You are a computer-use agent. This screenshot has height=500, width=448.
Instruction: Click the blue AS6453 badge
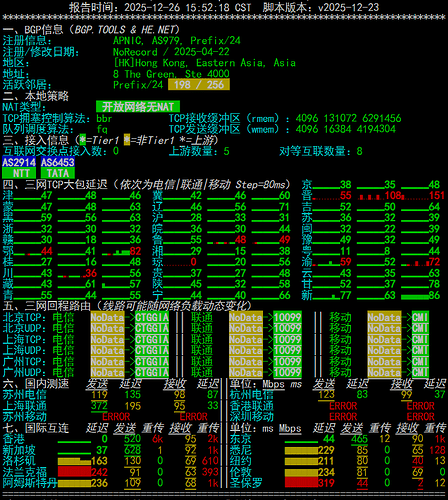(58, 162)
